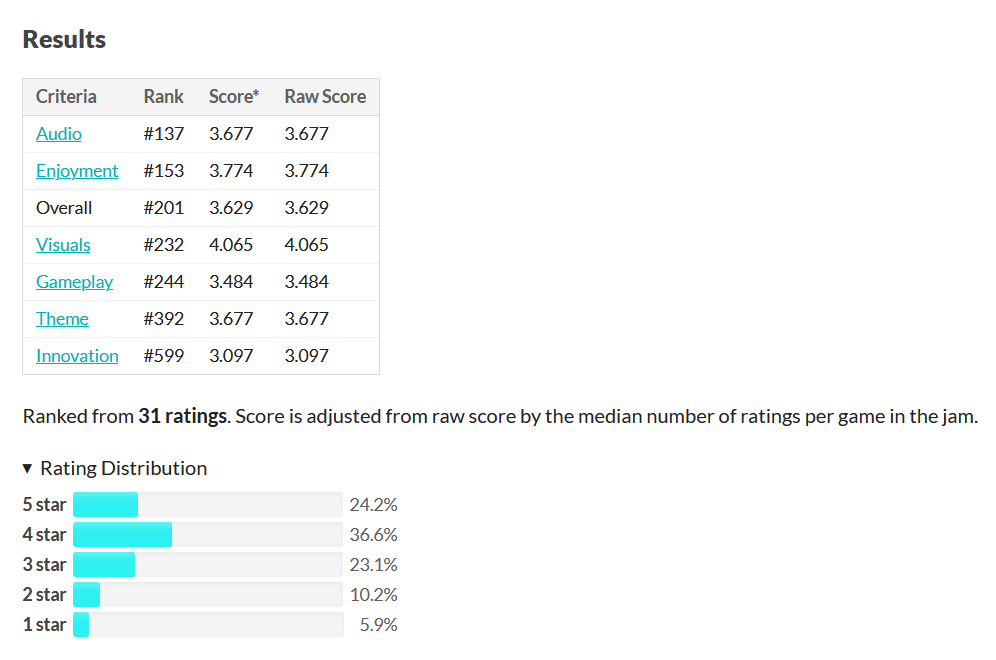This screenshot has width=996, height=660.
Task: Open the Visuals criteria link
Action: 63,245
